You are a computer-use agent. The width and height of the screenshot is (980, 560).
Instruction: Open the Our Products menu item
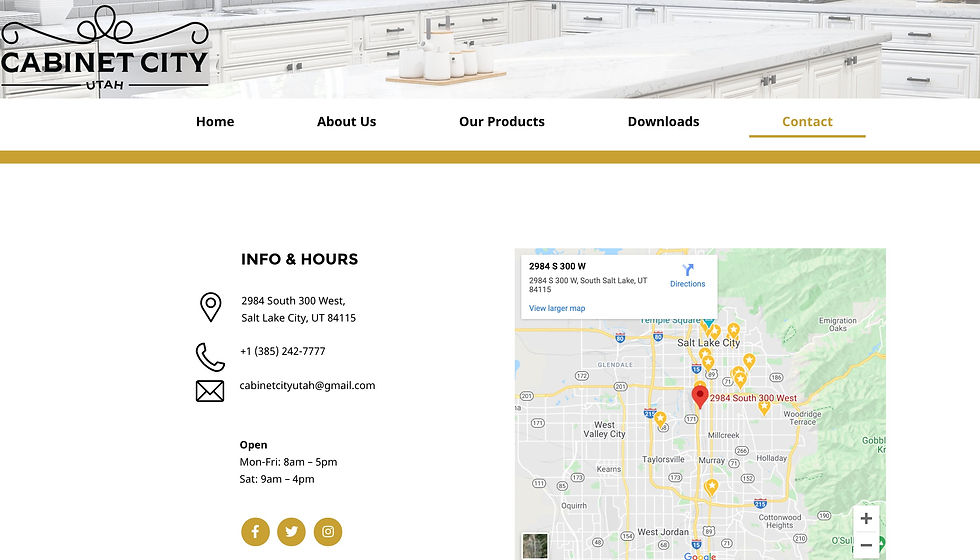(x=502, y=121)
